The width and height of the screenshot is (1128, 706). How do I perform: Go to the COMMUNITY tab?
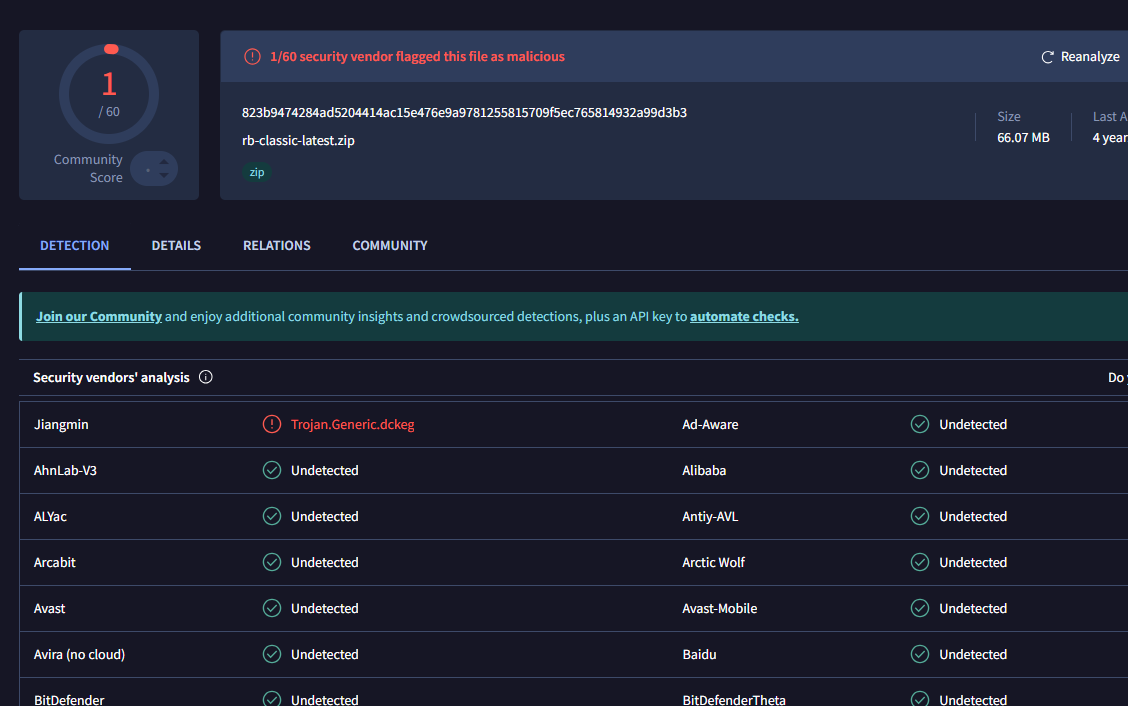pyautogui.click(x=390, y=245)
